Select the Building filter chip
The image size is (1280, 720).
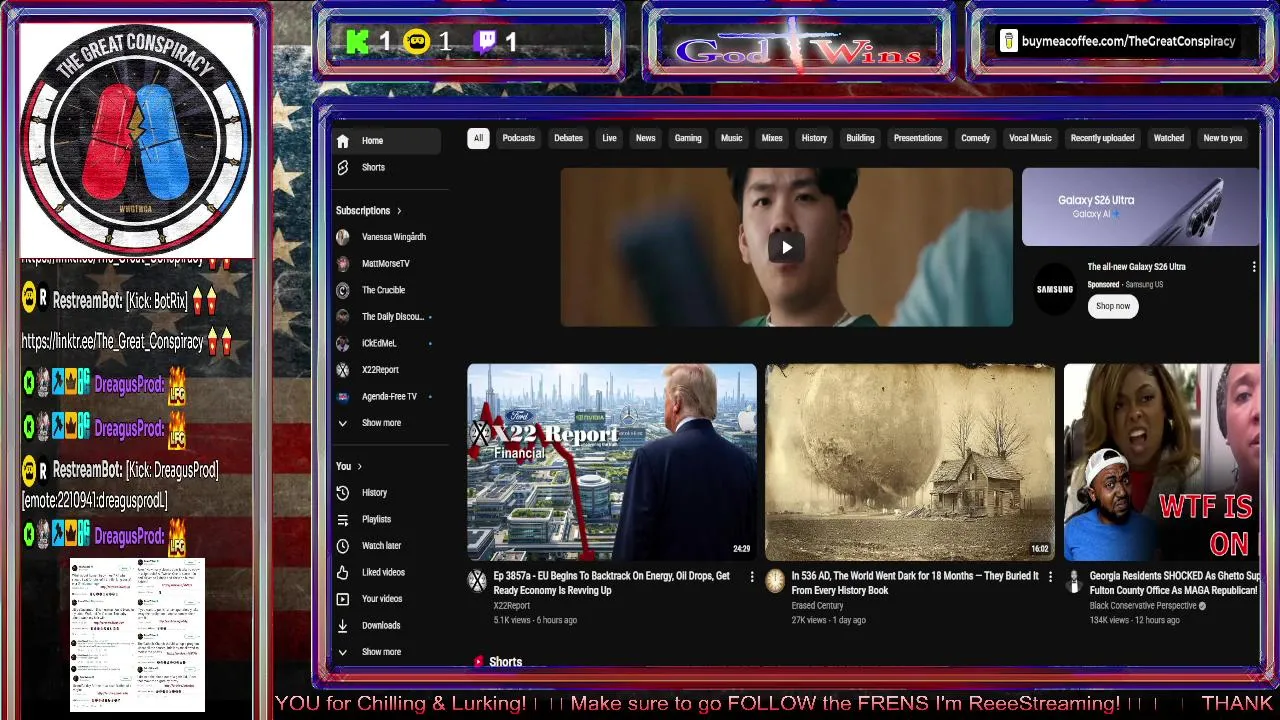pyautogui.click(x=860, y=138)
